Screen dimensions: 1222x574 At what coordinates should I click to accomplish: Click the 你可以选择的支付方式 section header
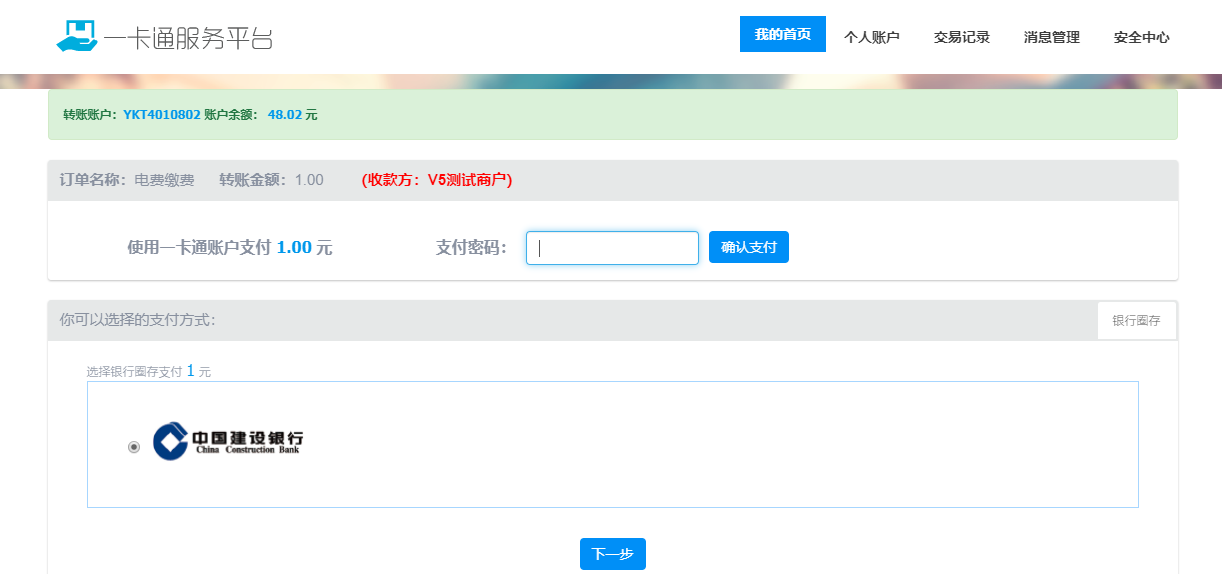tap(138, 320)
